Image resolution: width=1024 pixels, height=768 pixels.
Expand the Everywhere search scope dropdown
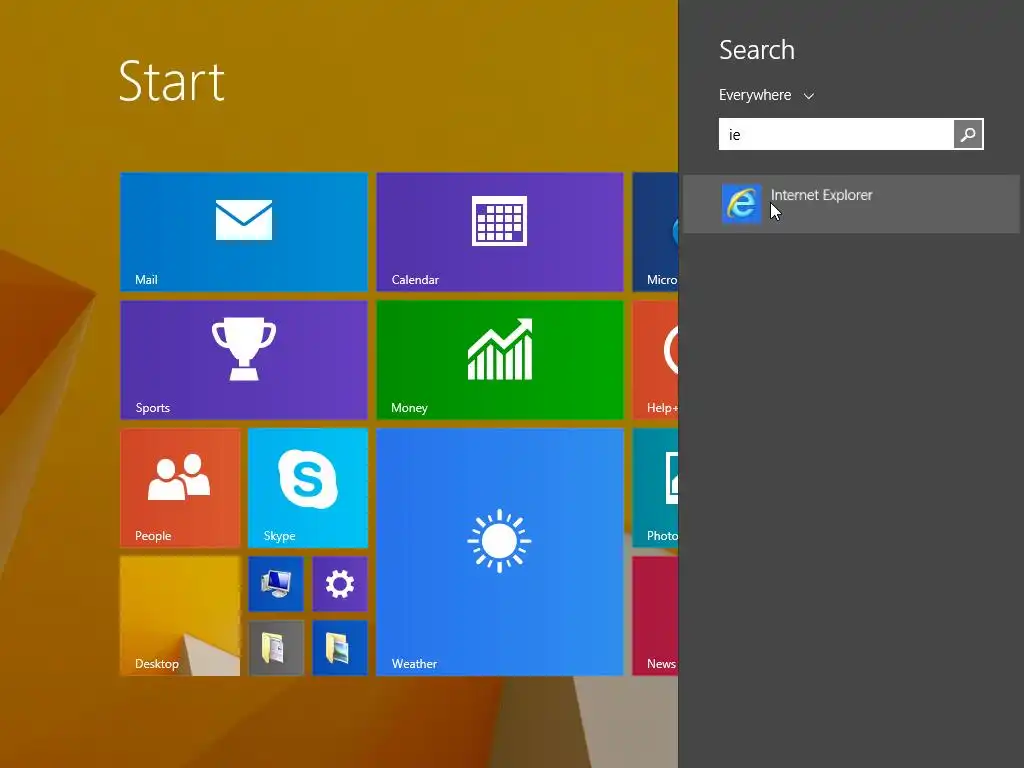click(x=766, y=95)
